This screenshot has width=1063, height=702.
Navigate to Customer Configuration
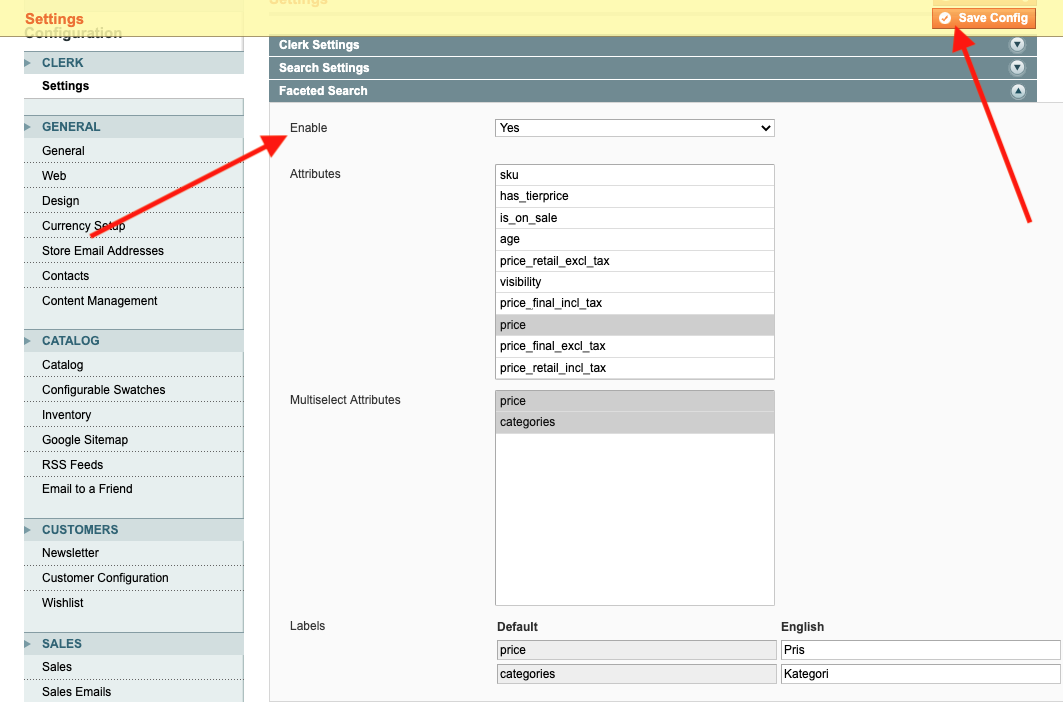click(105, 578)
